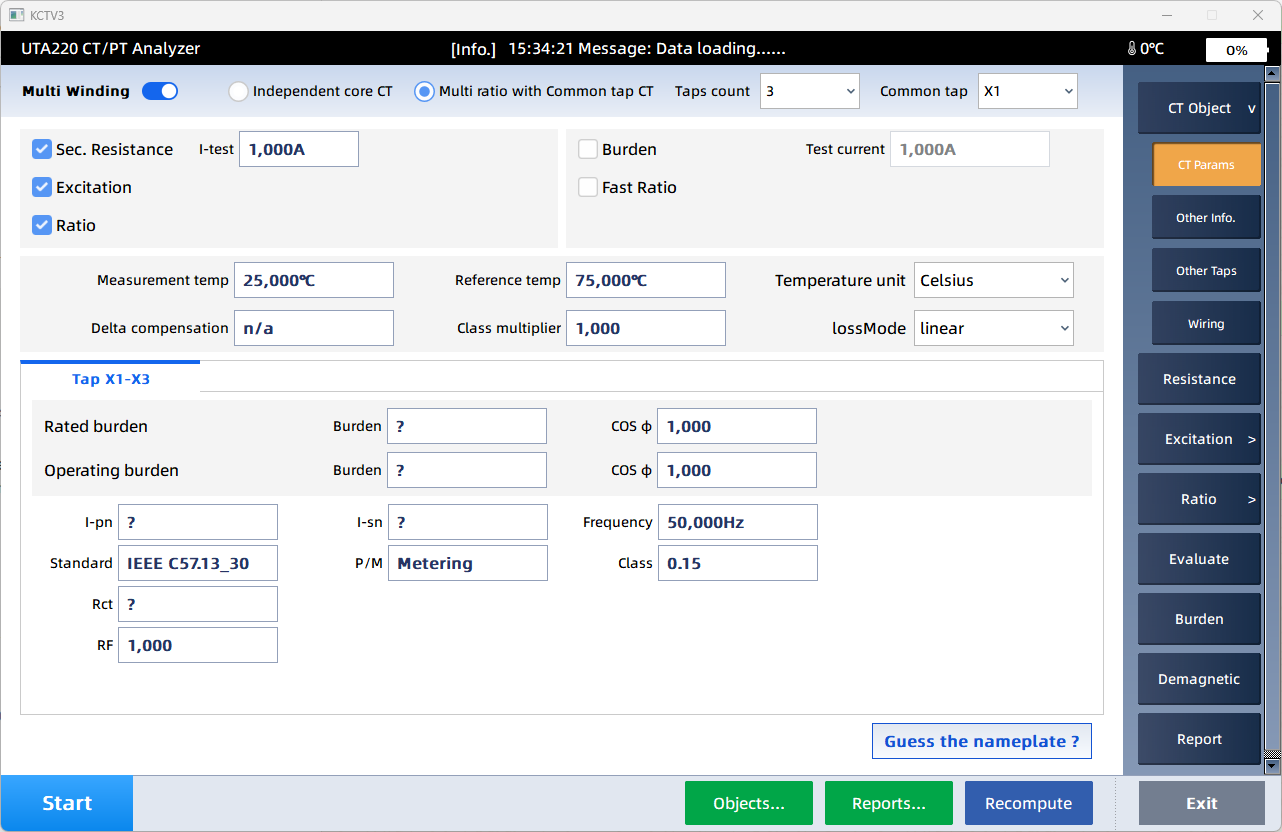Viewport: 1282px width, 832px height.
Task: Click the Class field showing 0.15
Action: [738, 563]
